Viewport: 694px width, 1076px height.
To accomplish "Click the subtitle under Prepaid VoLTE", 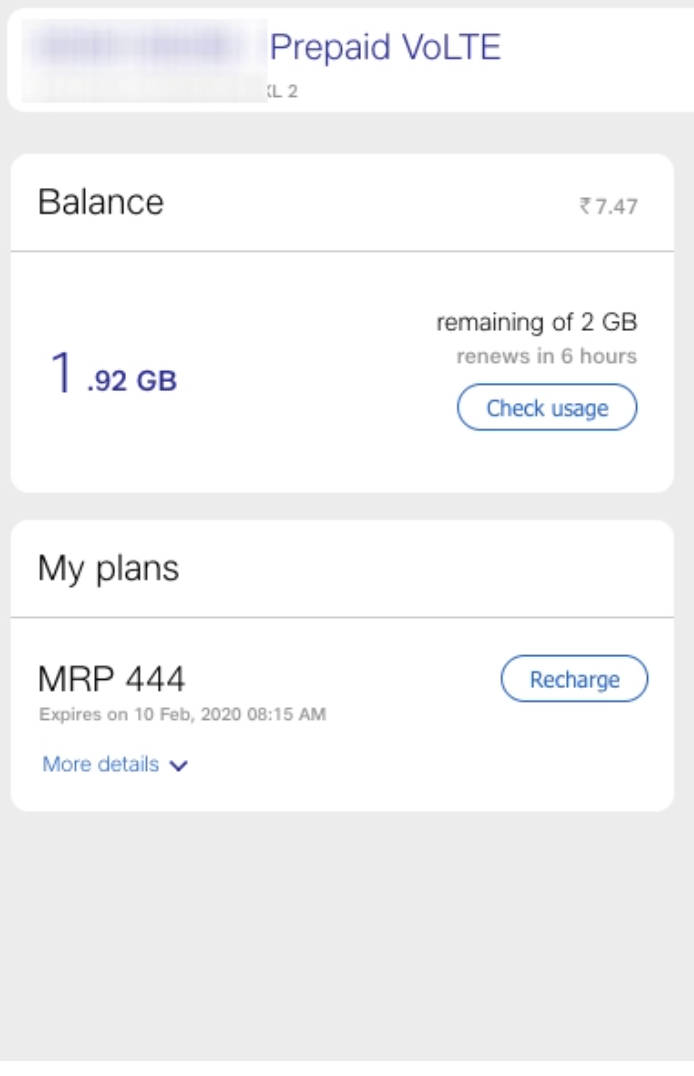I will pyautogui.click(x=284, y=92).
